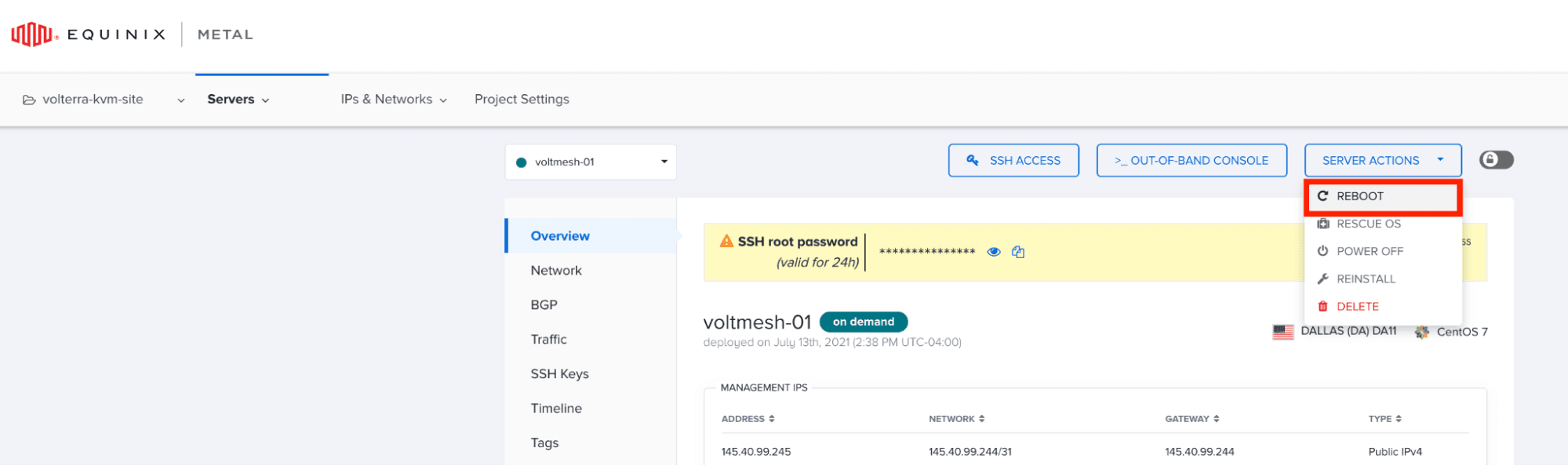This screenshot has height=466, width=1568.
Task: Click the METAL wordmark
Action: 225,35
